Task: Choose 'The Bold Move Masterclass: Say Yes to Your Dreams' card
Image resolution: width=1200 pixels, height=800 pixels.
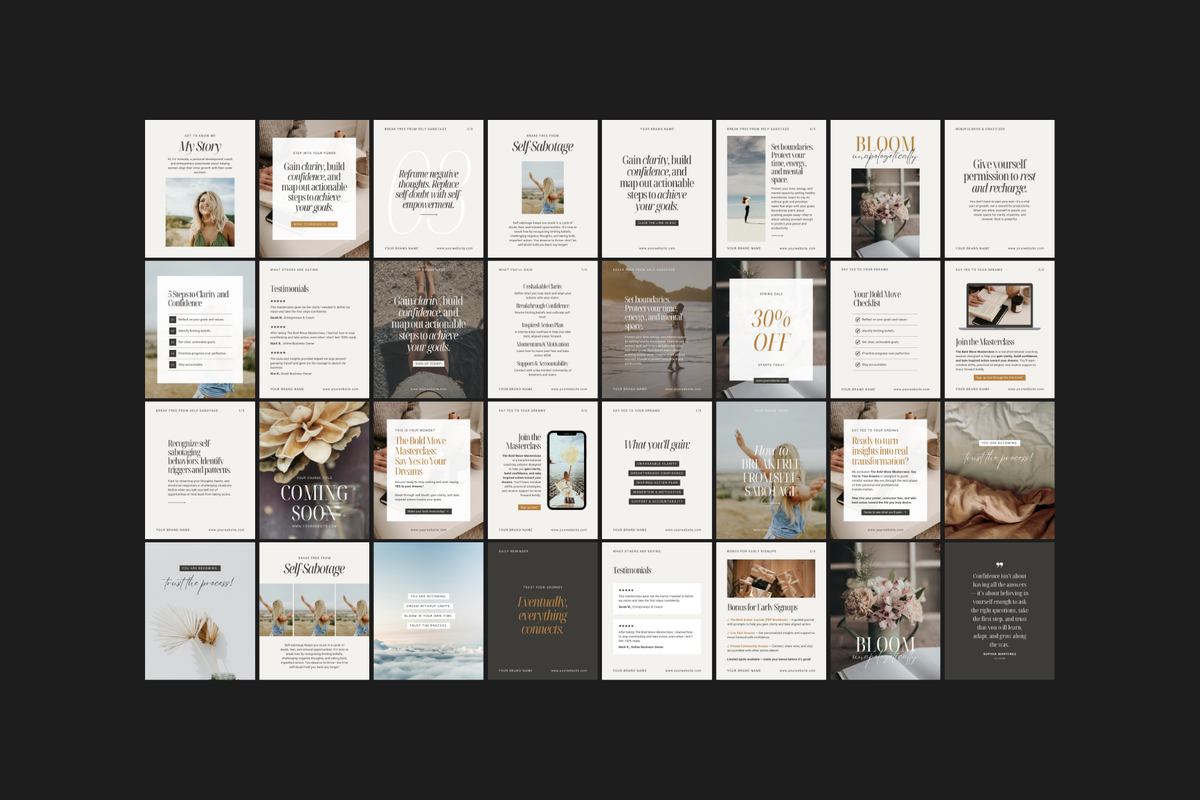Action: (428, 471)
